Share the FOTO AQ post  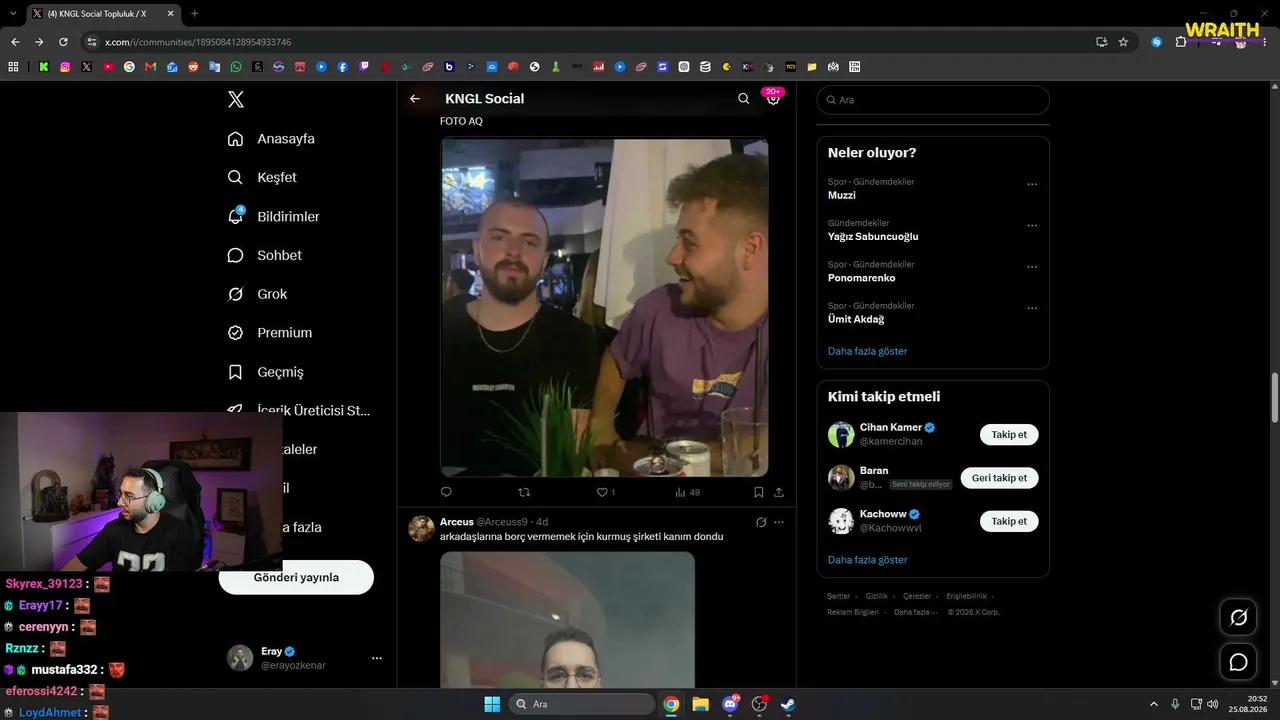(779, 492)
